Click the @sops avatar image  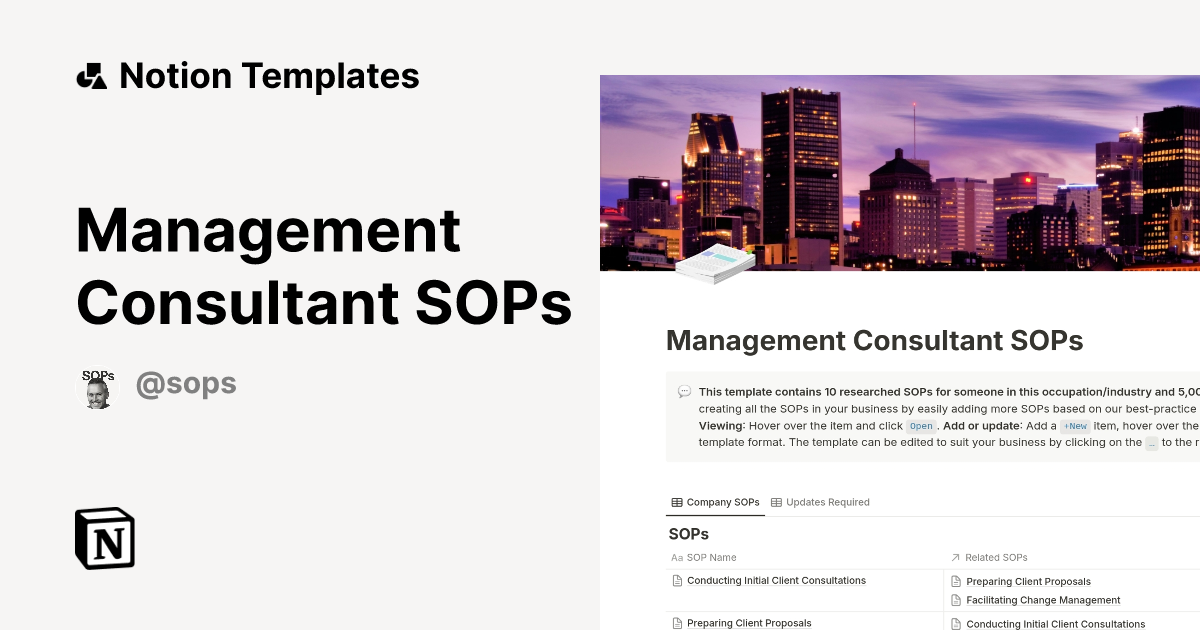click(x=98, y=383)
